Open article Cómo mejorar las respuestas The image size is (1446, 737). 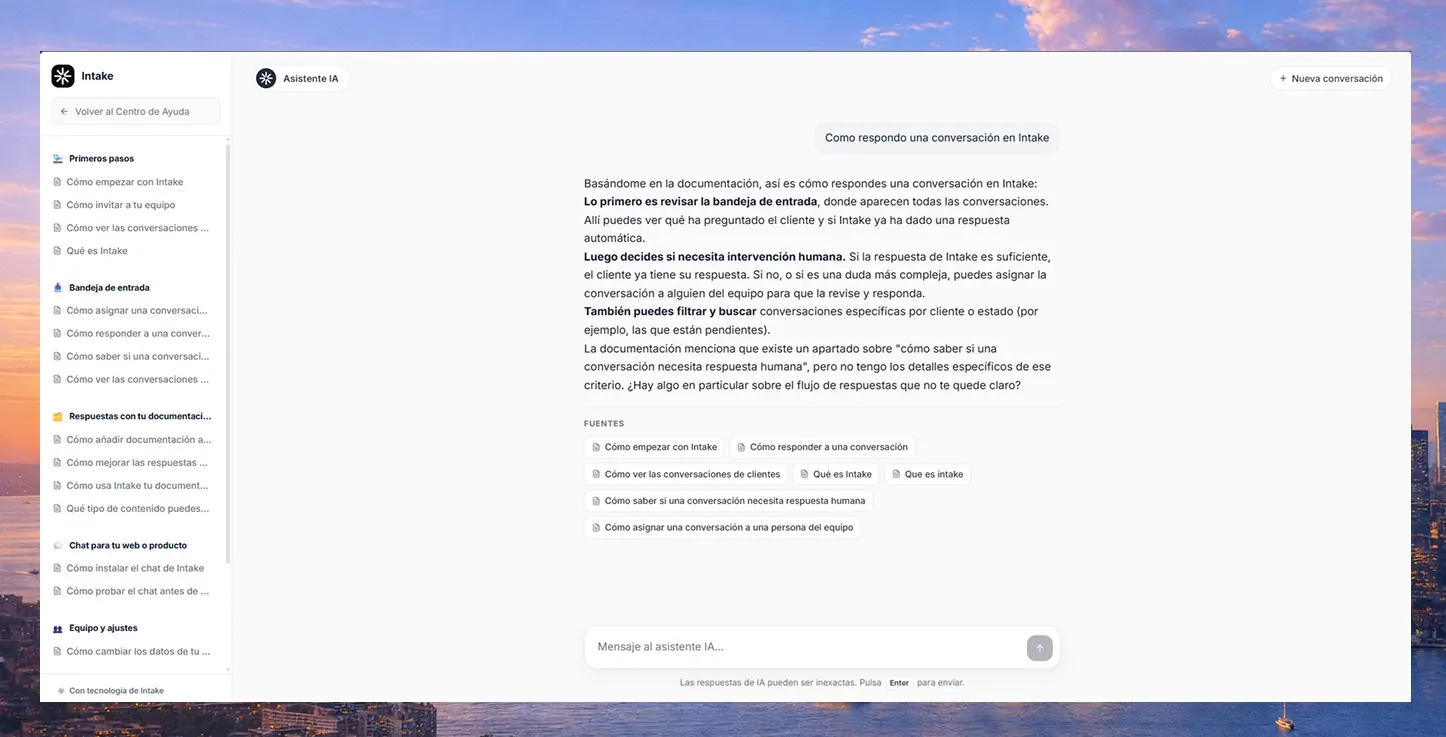(137, 463)
